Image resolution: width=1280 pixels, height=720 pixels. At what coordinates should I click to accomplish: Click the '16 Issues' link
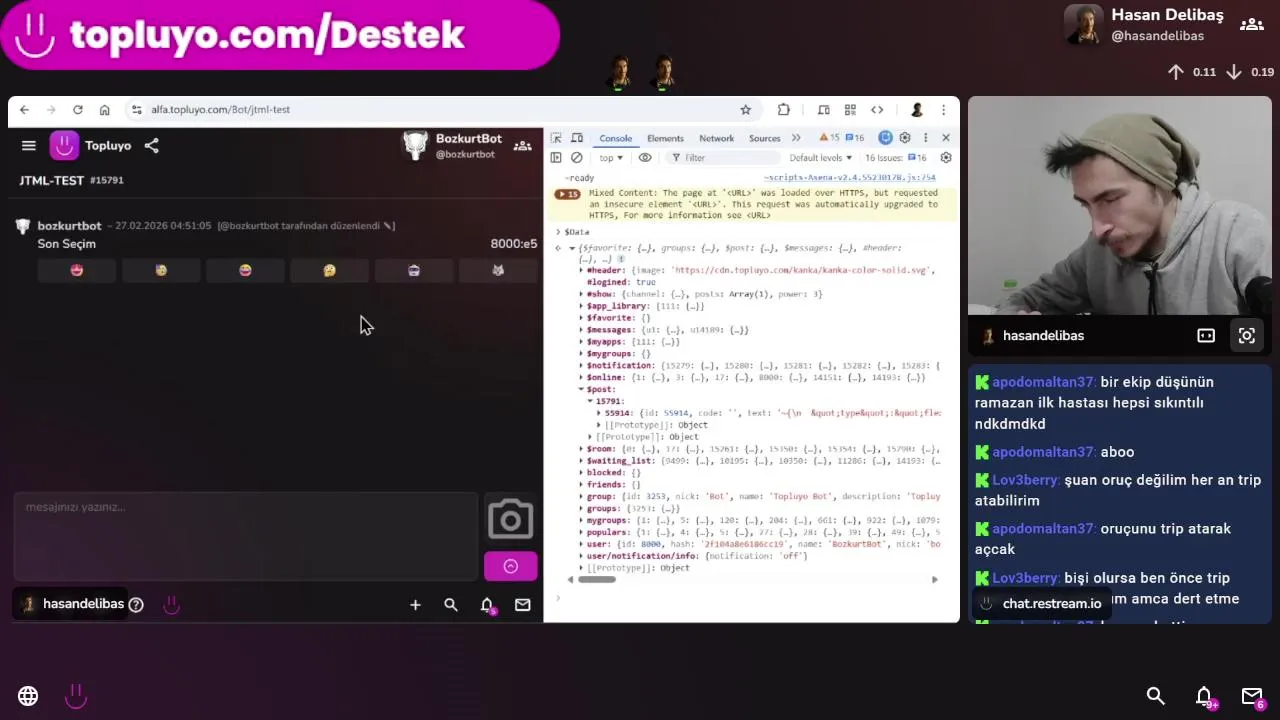click(x=896, y=158)
